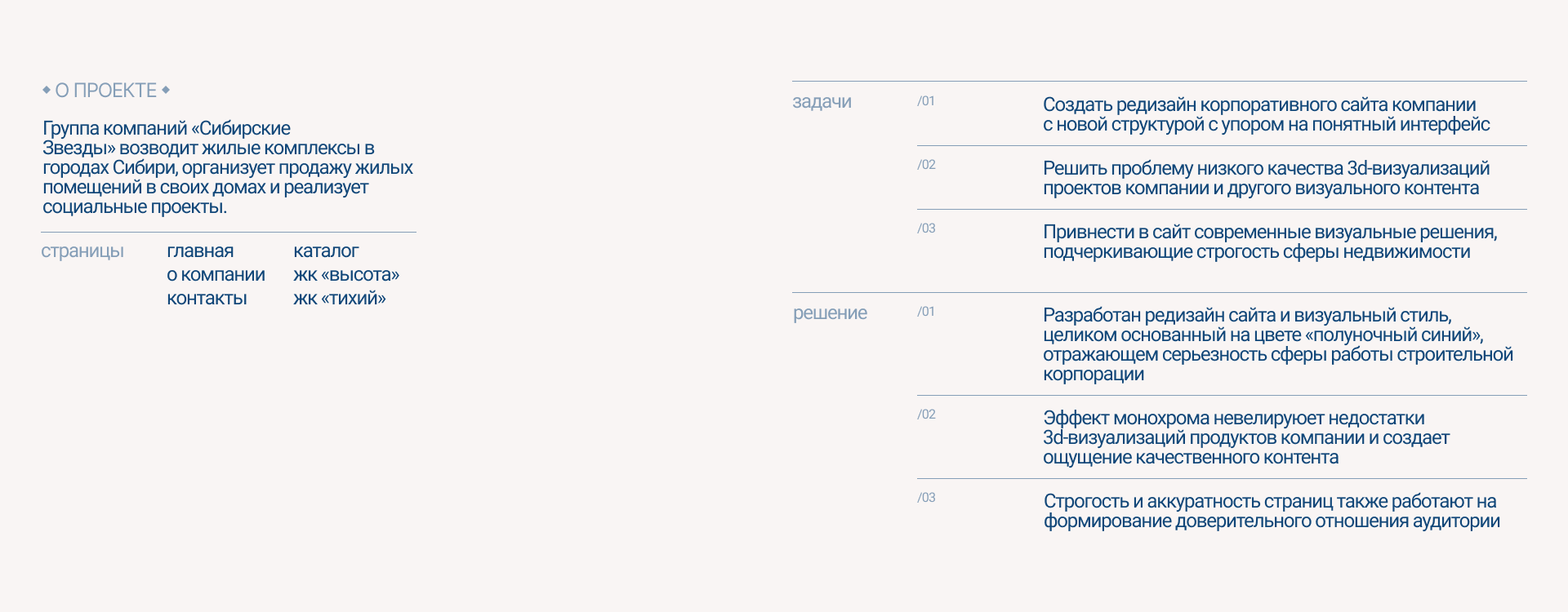Go to the «о компании» page
This screenshot has height=612, width=1568.
point(216,275)
